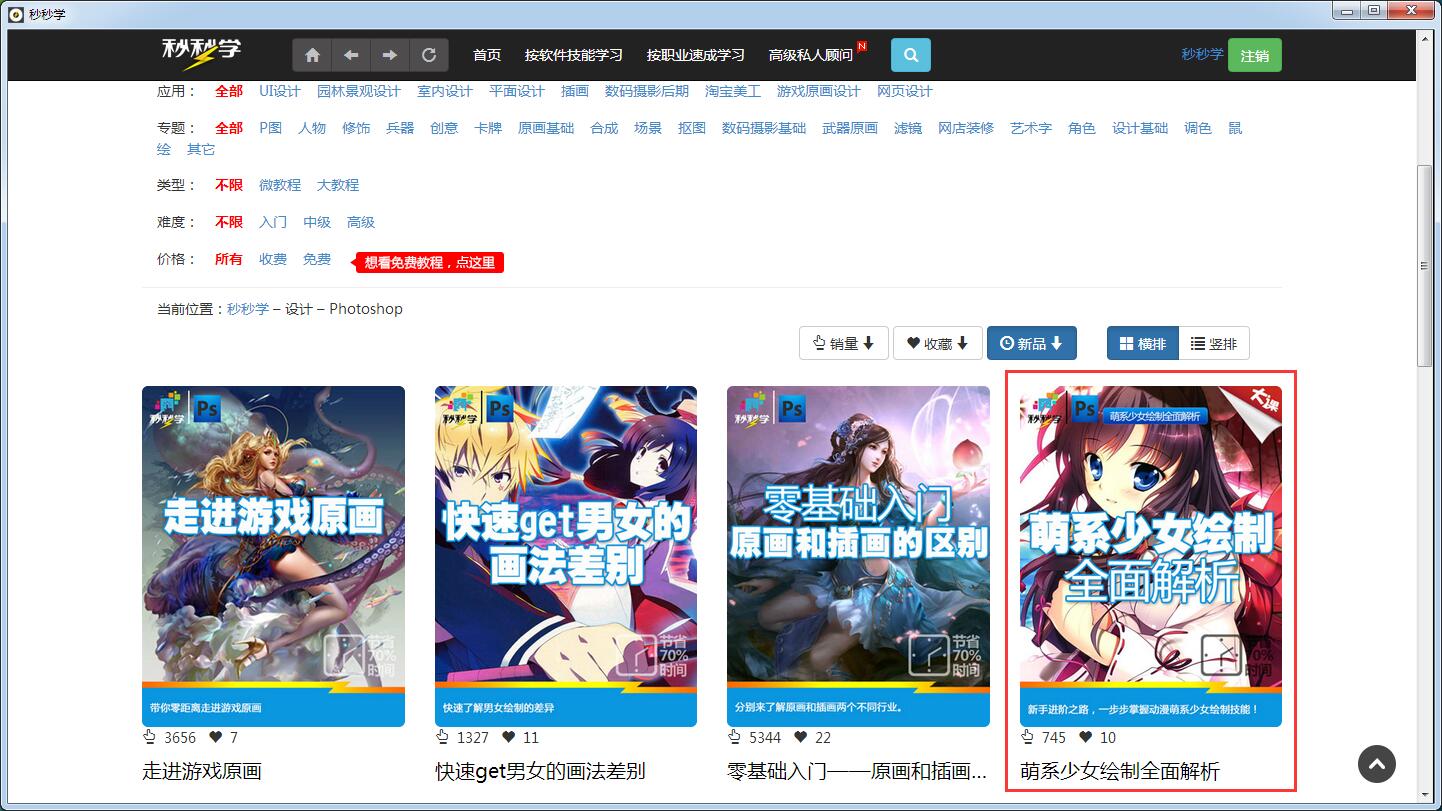Filter application by UI设计

pos(280,91)
